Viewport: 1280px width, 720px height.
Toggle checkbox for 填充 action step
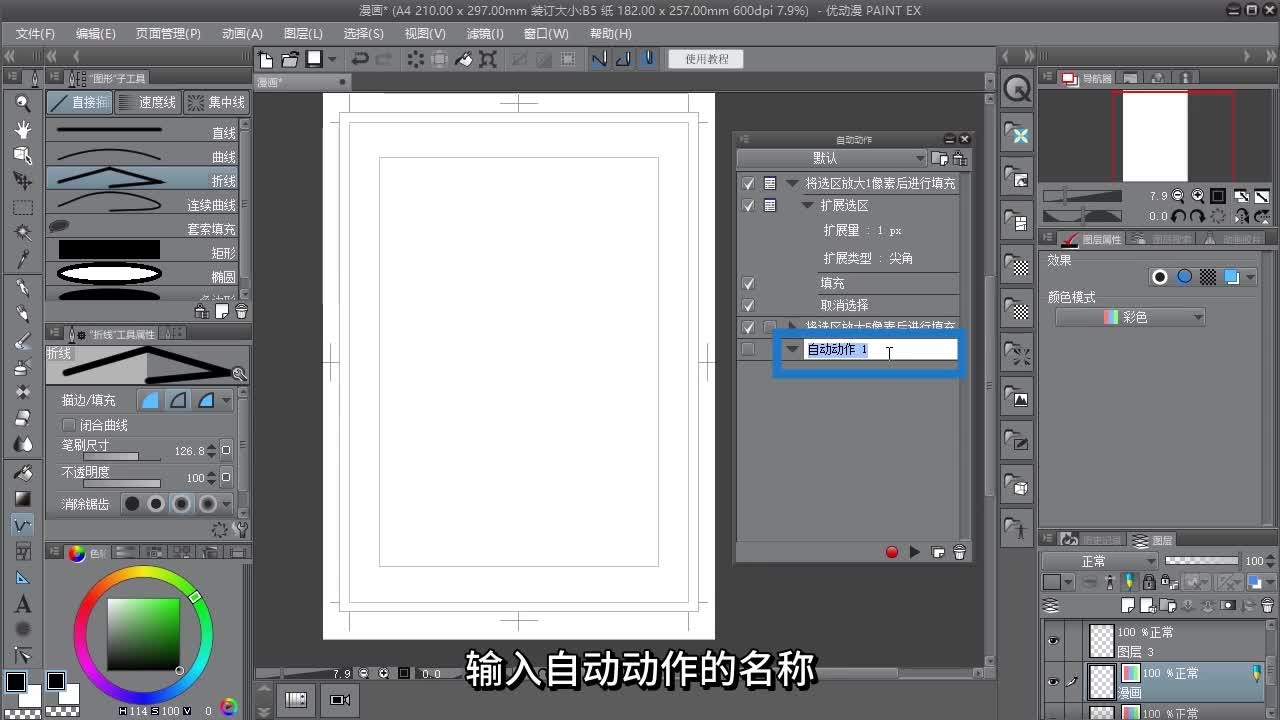pyautogui.click(x=748, y=283)
